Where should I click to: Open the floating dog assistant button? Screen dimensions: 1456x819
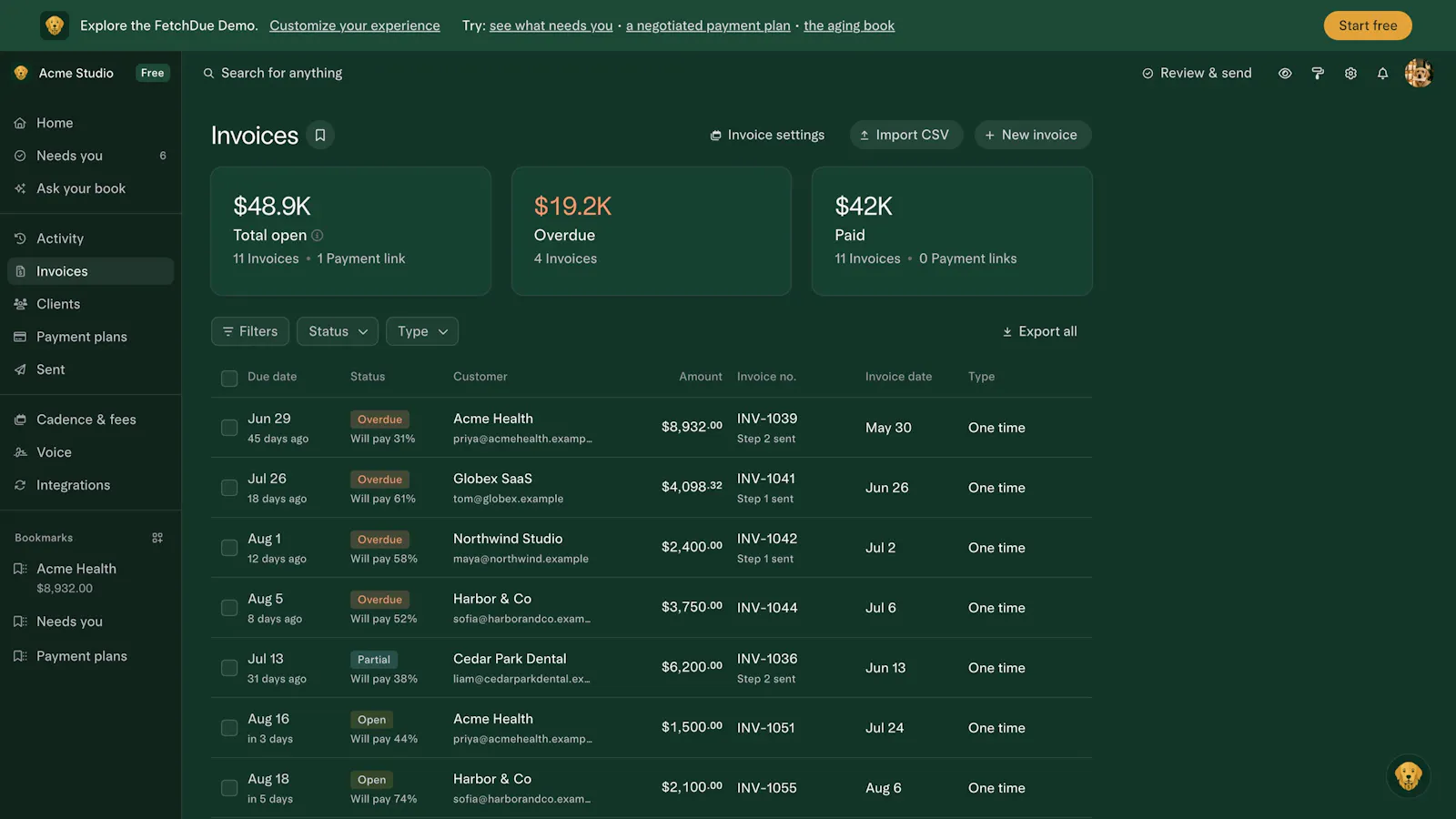pos(1409,775)
